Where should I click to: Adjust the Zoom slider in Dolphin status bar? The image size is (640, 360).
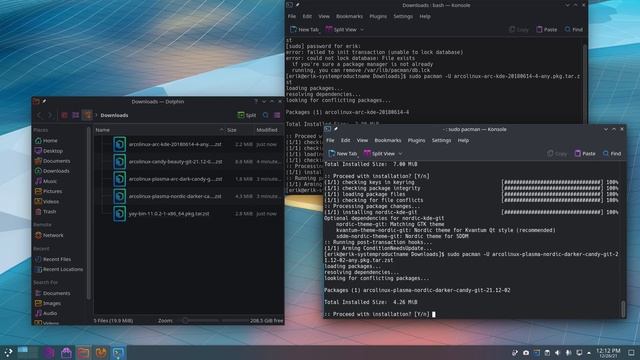[x=215, y=321]
